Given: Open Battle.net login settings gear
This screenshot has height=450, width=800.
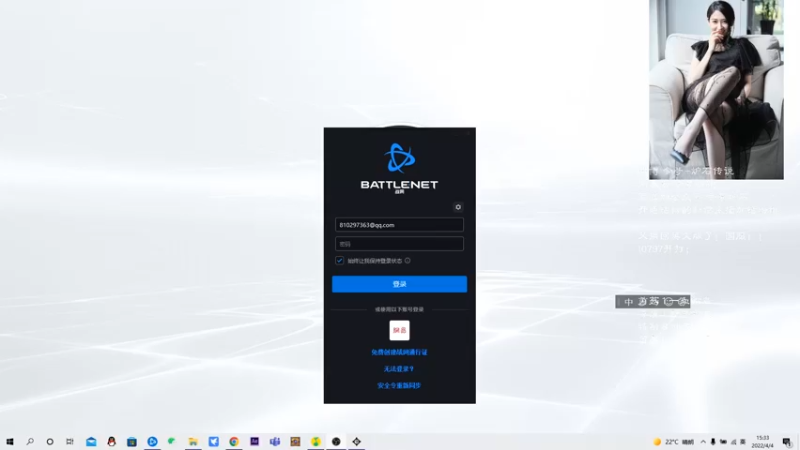Looking at the screenshot, I should (x=458, y=207).
